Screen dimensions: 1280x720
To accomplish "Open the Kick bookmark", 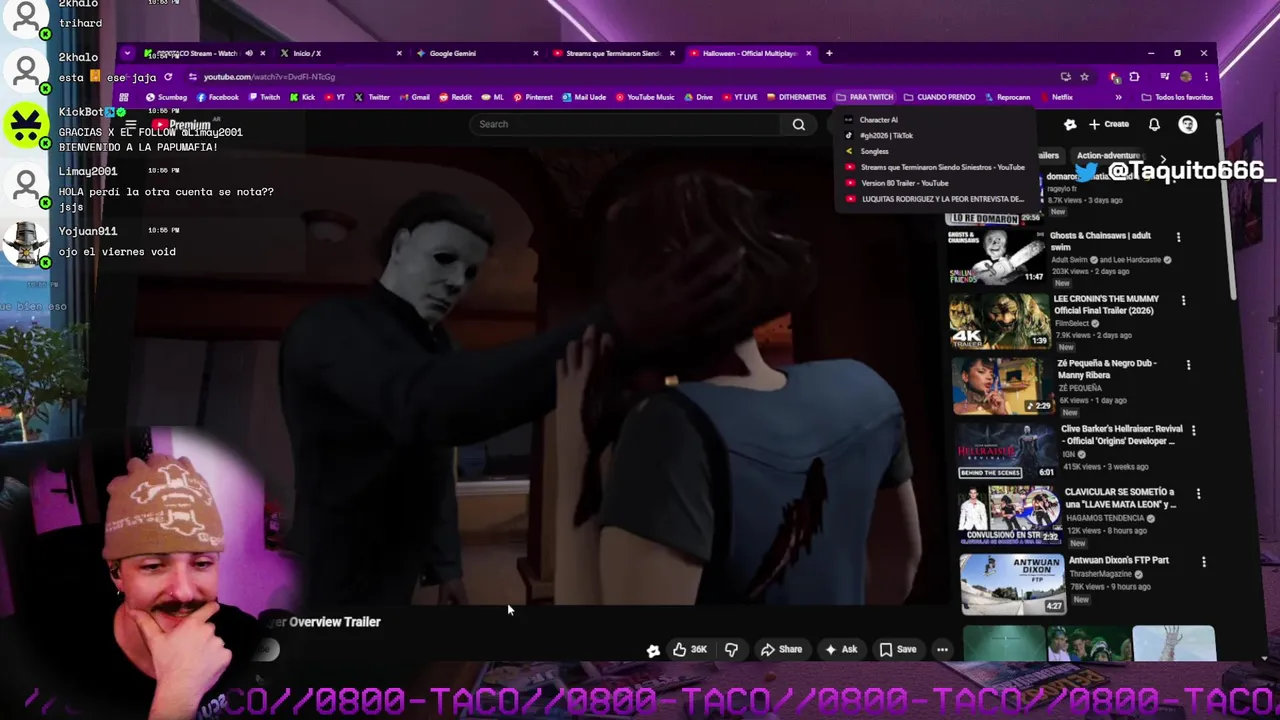I will pos(302,97).
